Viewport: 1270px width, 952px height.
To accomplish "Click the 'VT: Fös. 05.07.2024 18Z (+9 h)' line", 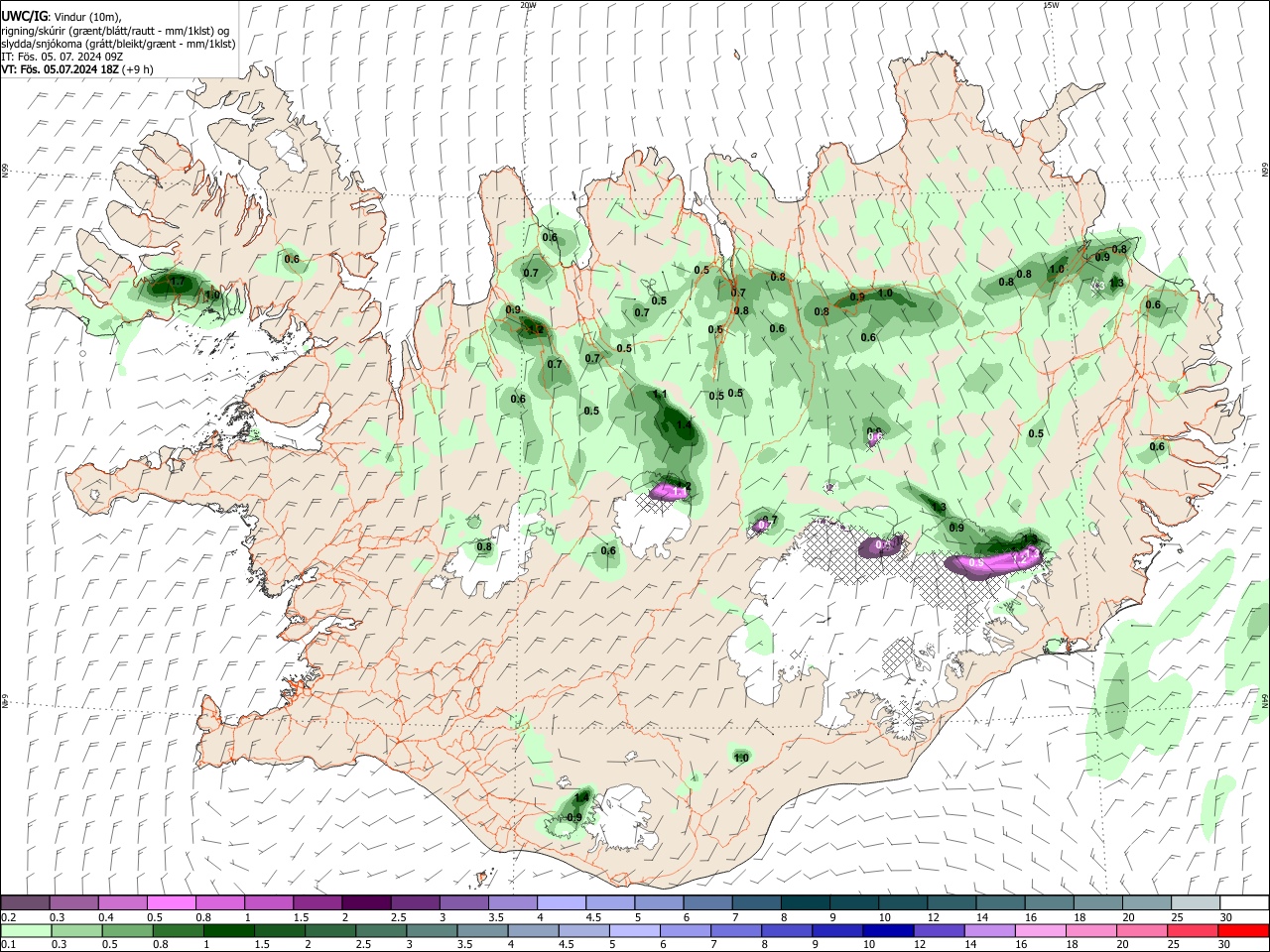I will click(x=77, y=69).
